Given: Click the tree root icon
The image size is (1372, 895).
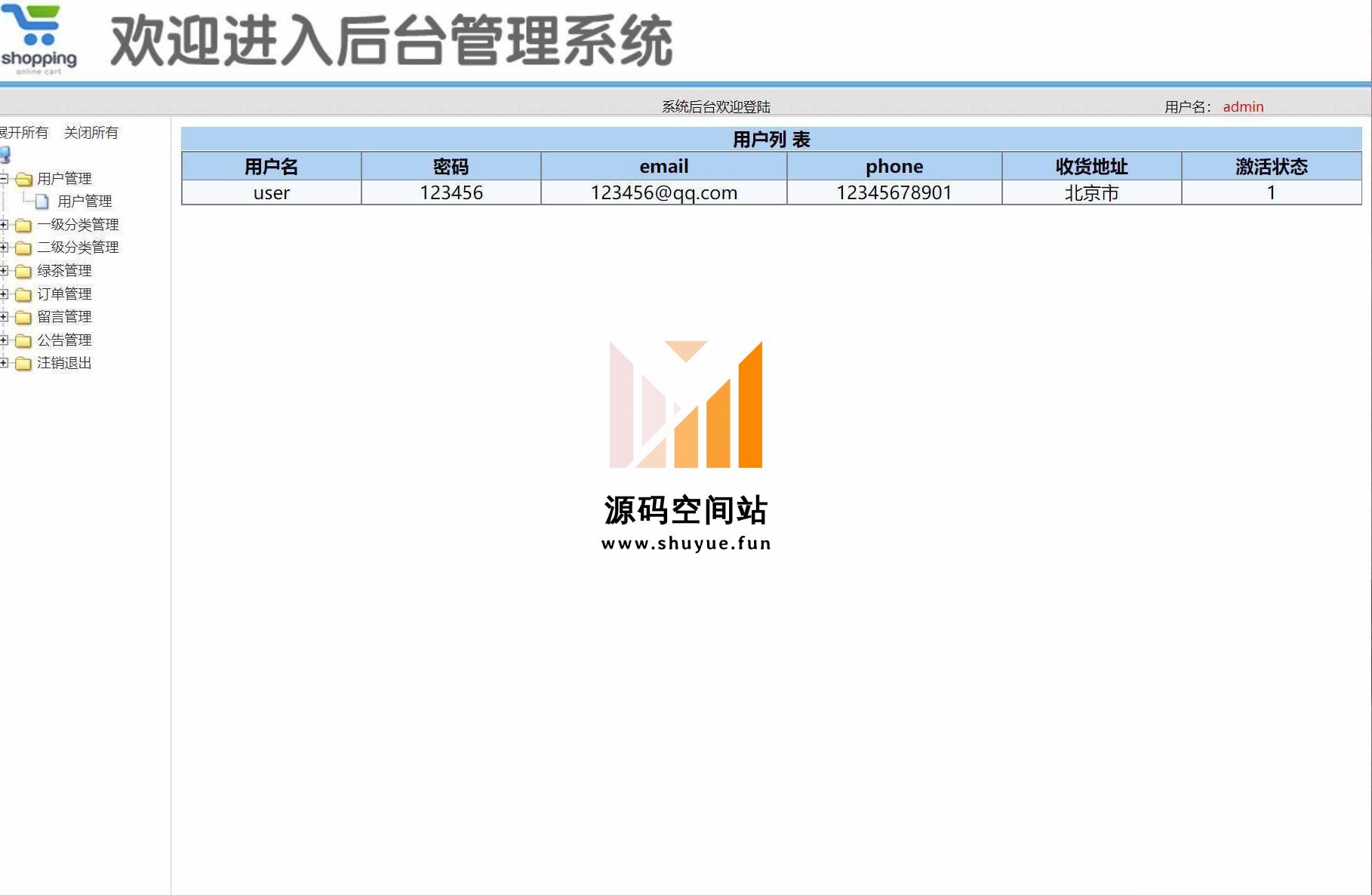Looking at the screenshot, I should 5,155.
